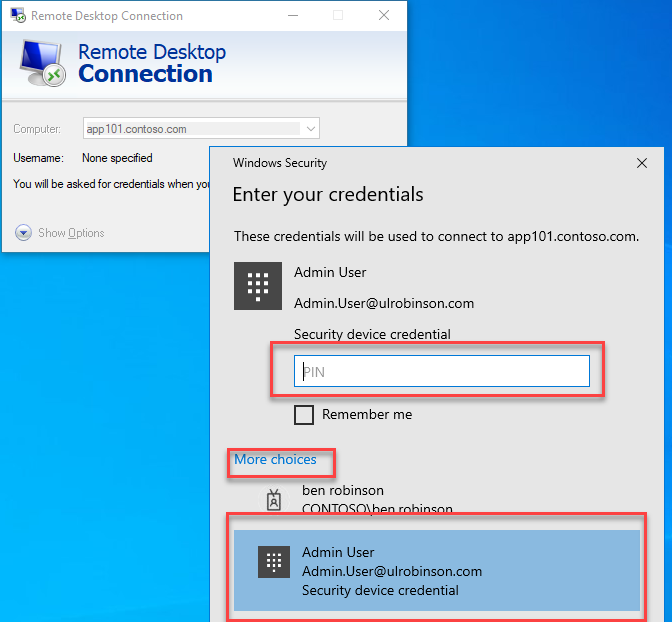This screenshot has width=672, height=622.
Task: Select the ben robinson smart card credential
Action: [437, 499]
